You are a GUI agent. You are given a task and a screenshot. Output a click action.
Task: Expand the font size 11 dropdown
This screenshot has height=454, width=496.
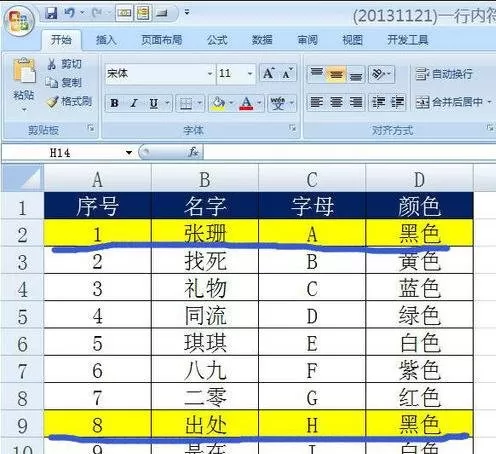click(x=250, y=73)
